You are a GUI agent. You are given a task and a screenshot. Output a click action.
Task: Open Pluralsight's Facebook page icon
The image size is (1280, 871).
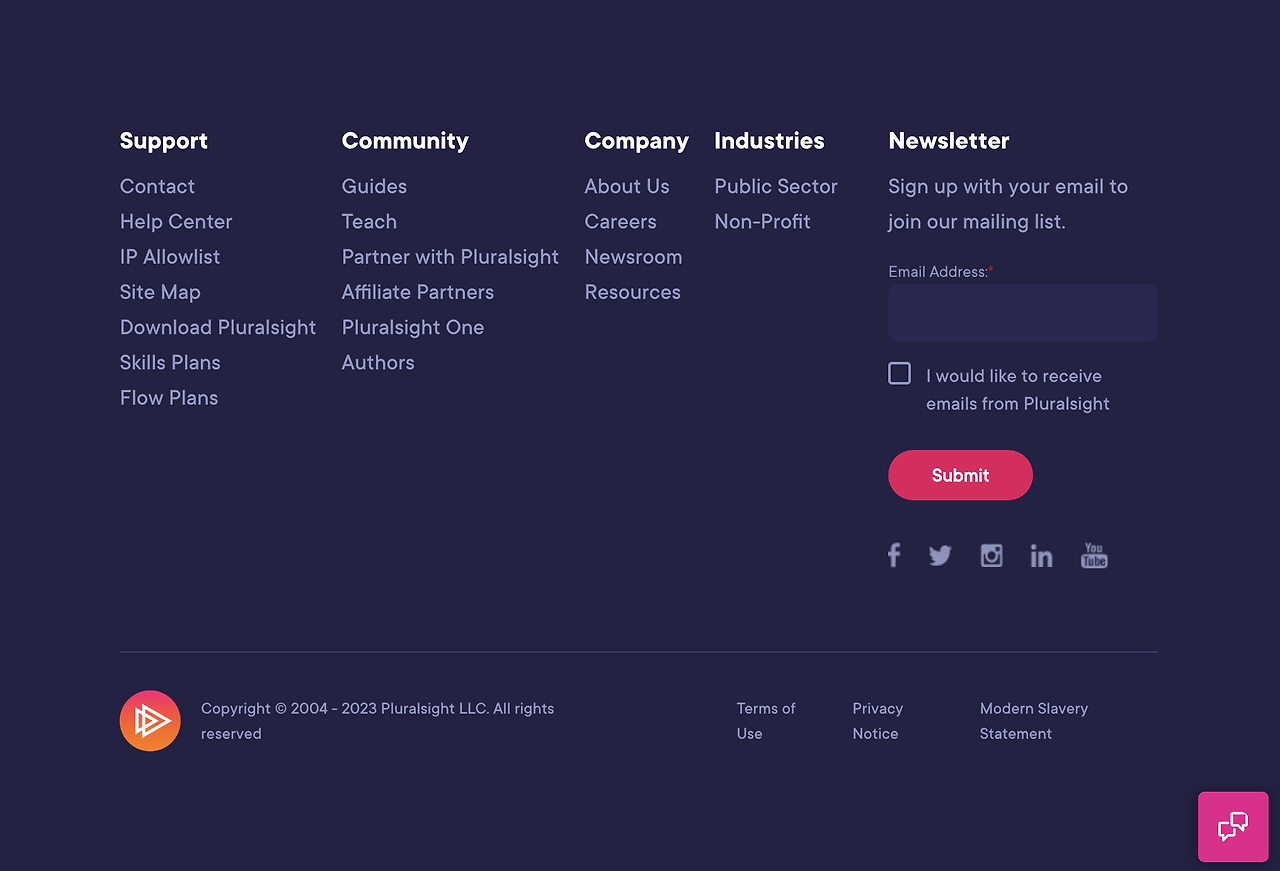pos(894,555)
